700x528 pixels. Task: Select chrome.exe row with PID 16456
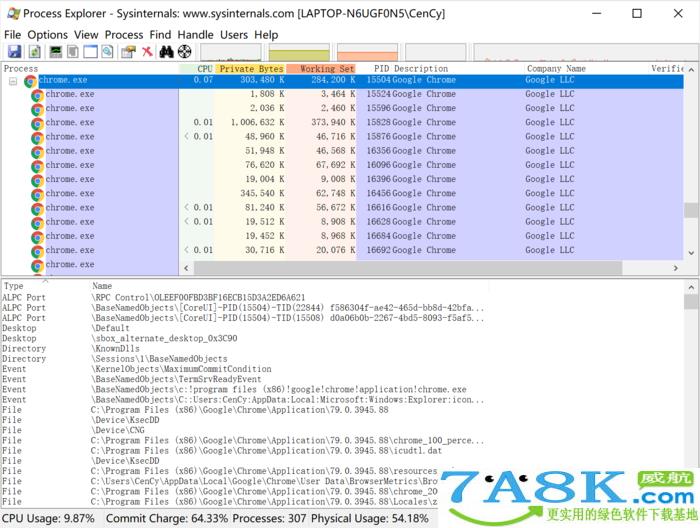[x=342, y=194]
